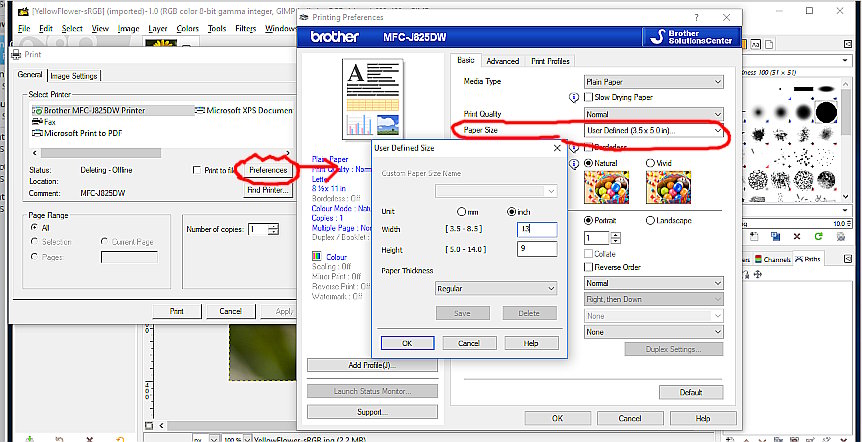Click the Height input field
This screenshot has width=862, height=442.
click(537, 250)
